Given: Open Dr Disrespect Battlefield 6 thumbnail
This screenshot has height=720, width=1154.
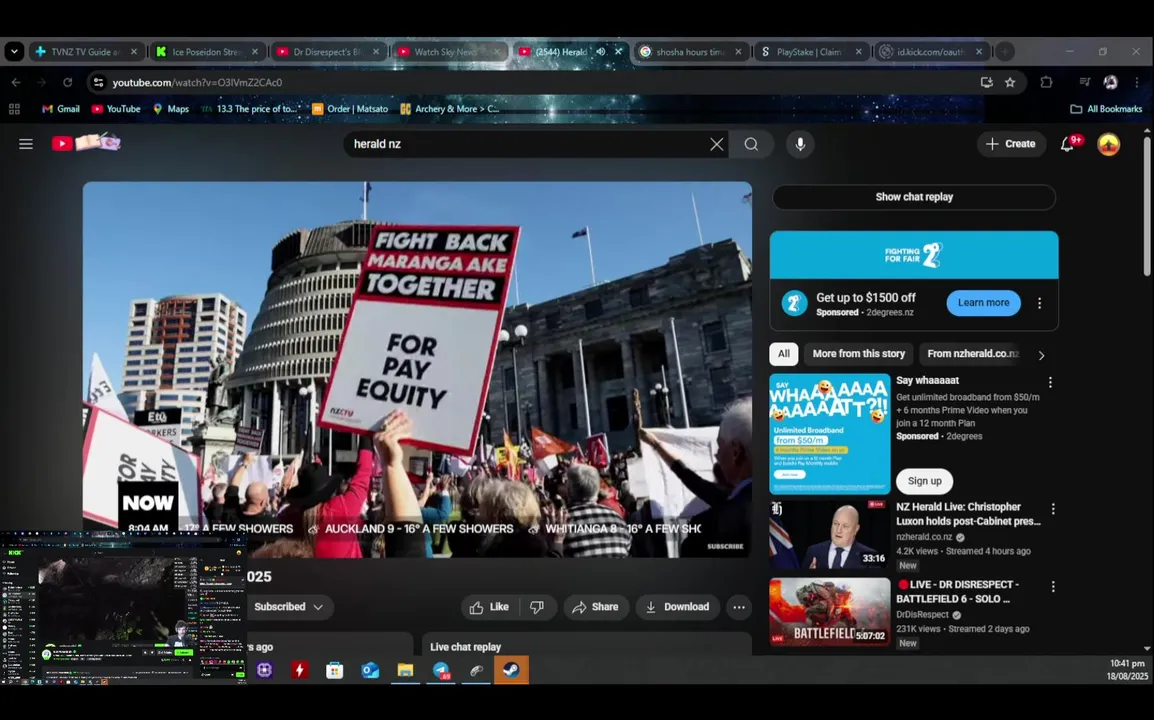Looking at the screenshot, I should 829,611.
